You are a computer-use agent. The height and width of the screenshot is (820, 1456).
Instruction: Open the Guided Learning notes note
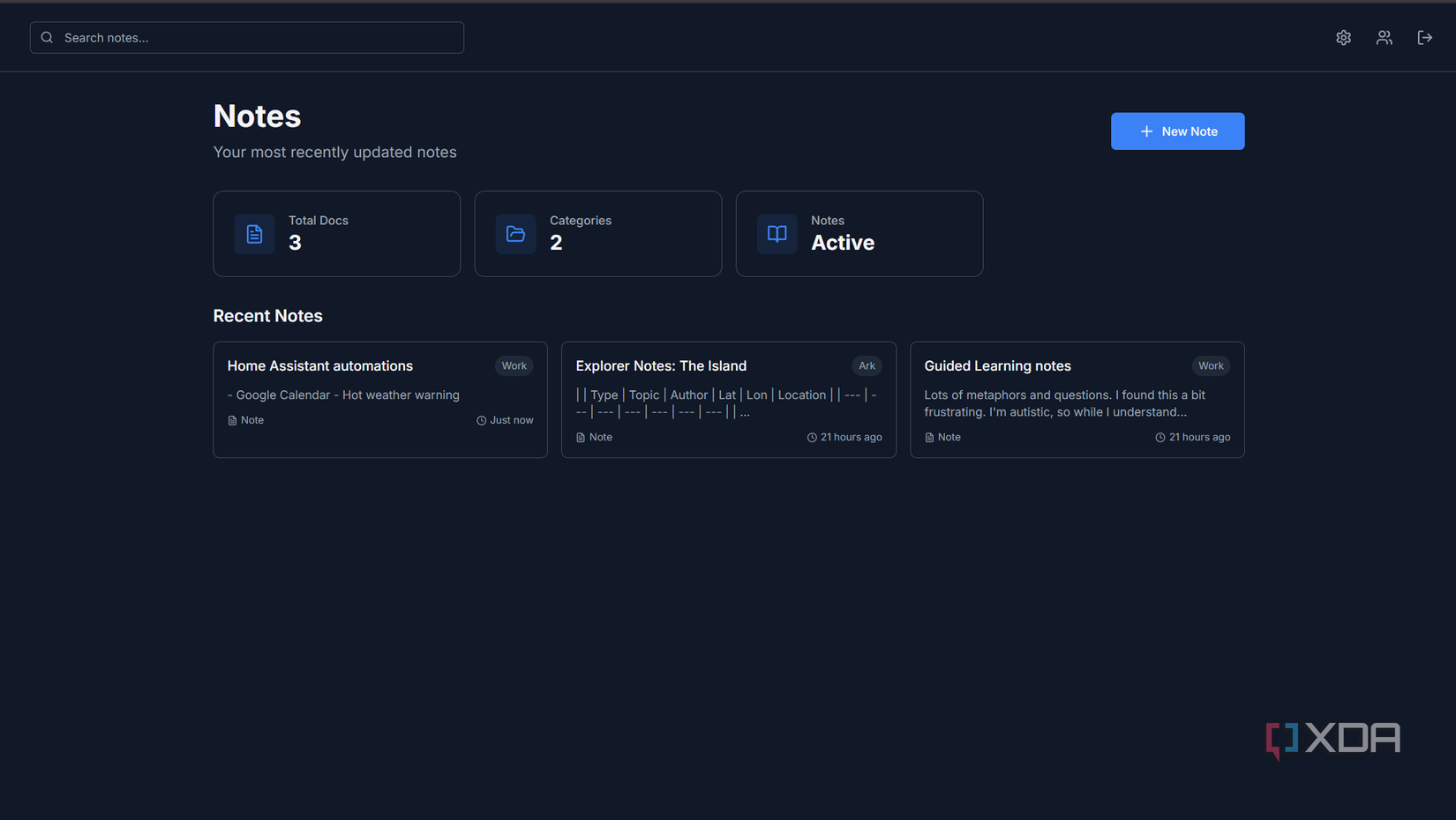tap(997, 365)
